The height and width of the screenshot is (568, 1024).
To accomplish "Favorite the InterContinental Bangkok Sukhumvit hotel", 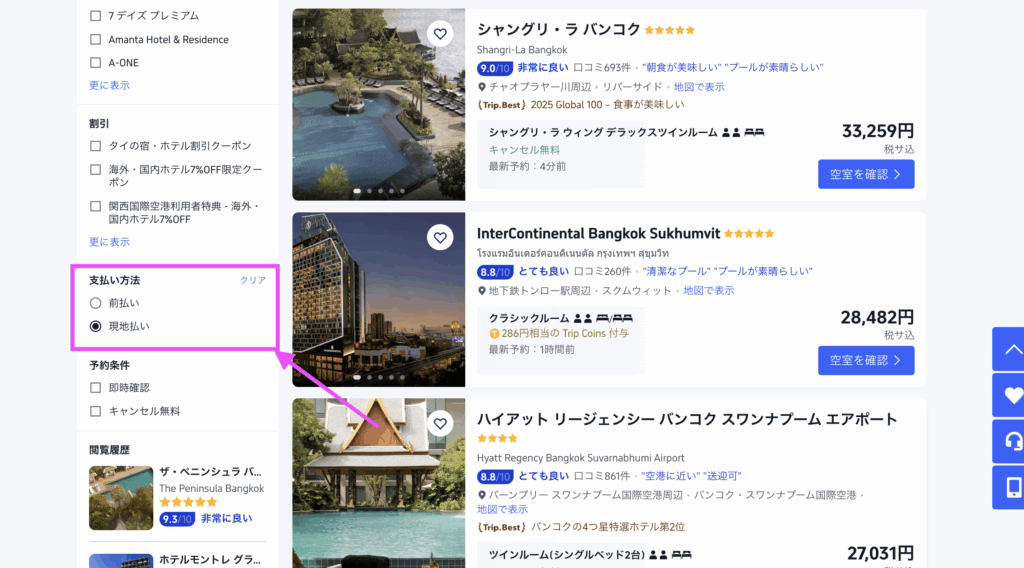I will [x=440, y=238].
